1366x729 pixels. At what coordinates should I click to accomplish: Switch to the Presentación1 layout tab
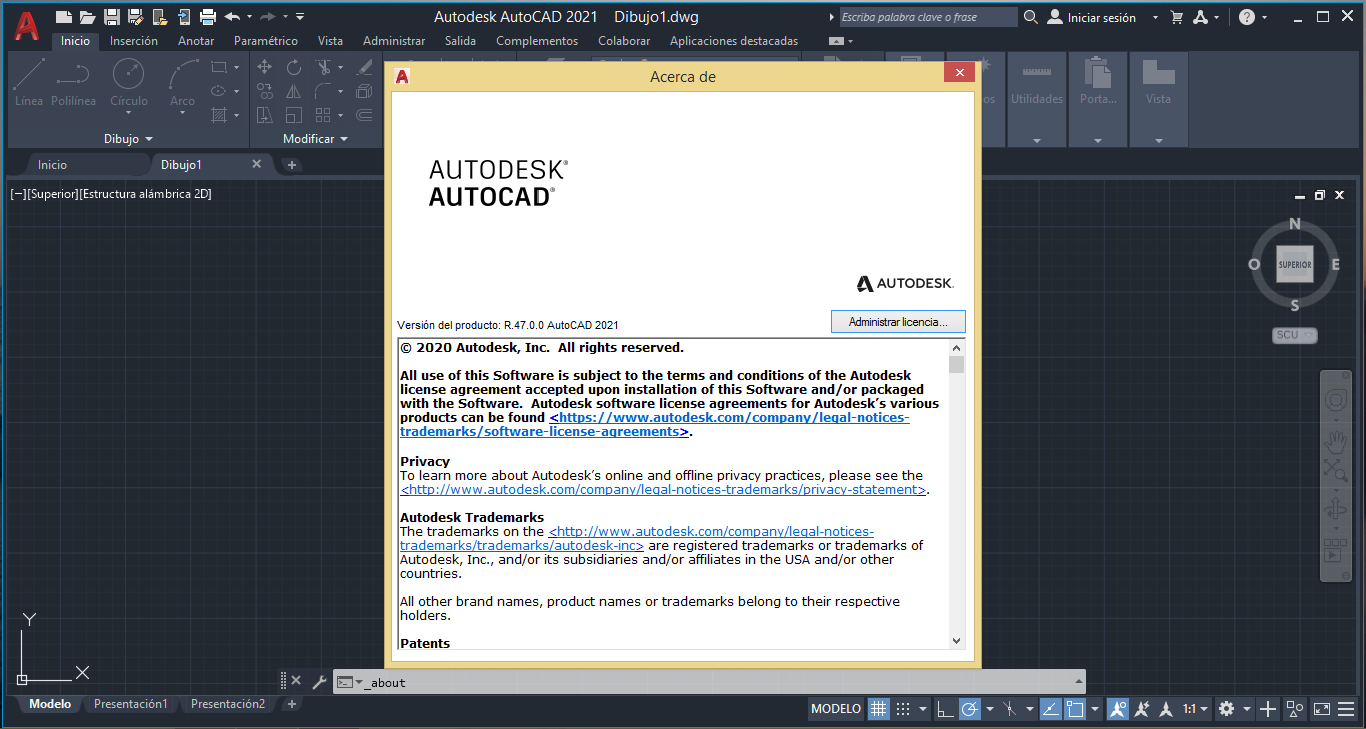131,704
